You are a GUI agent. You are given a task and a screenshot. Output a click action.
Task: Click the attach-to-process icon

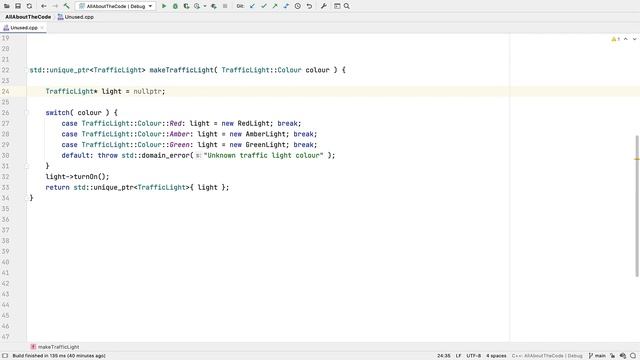tap(213, 6)
